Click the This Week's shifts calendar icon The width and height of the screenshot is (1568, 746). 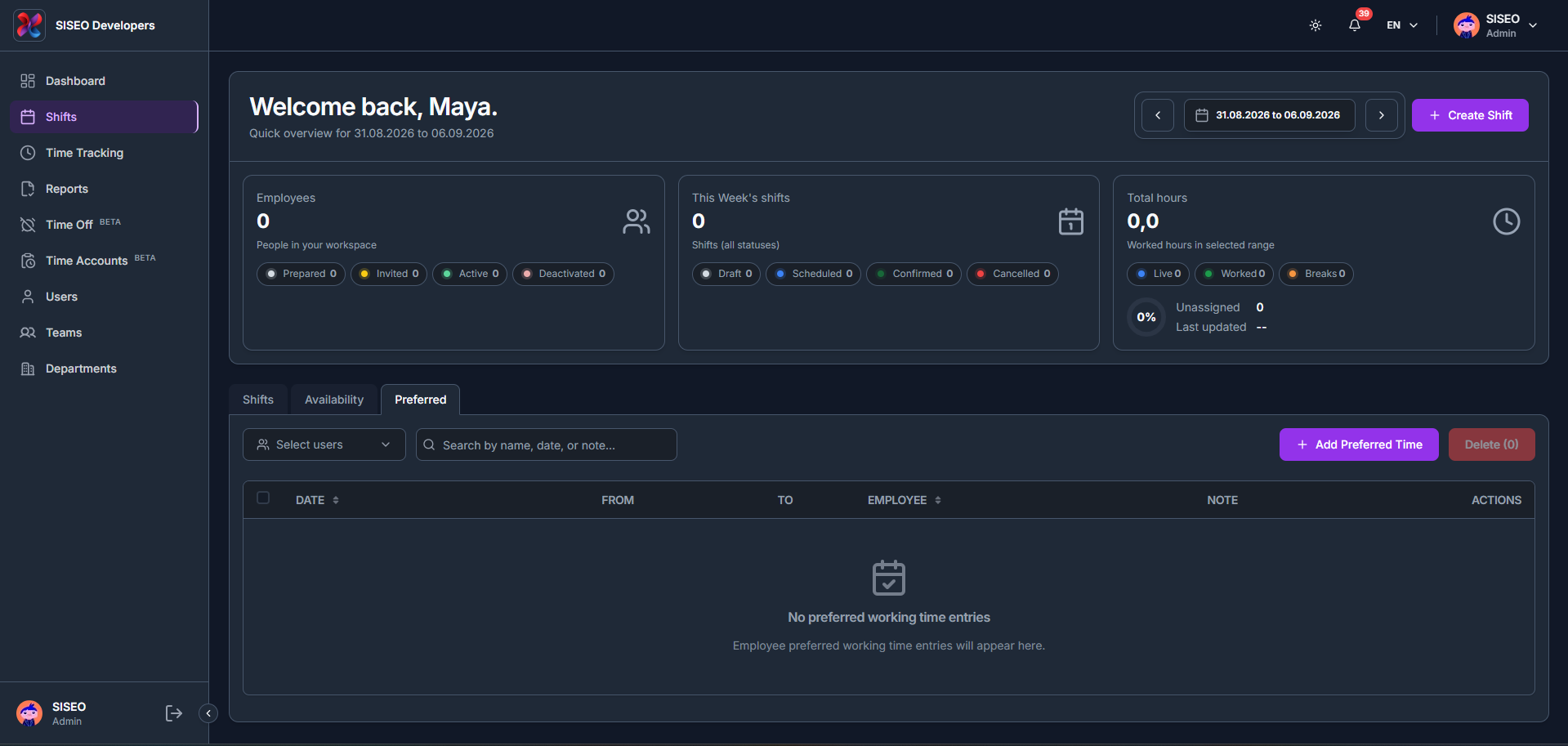(1071, 221)
